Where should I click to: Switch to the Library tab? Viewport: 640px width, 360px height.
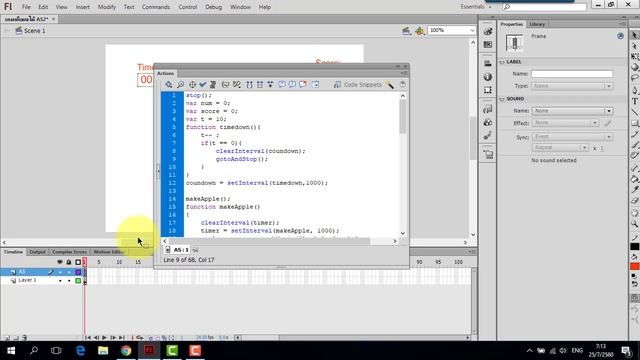[537, 24]
